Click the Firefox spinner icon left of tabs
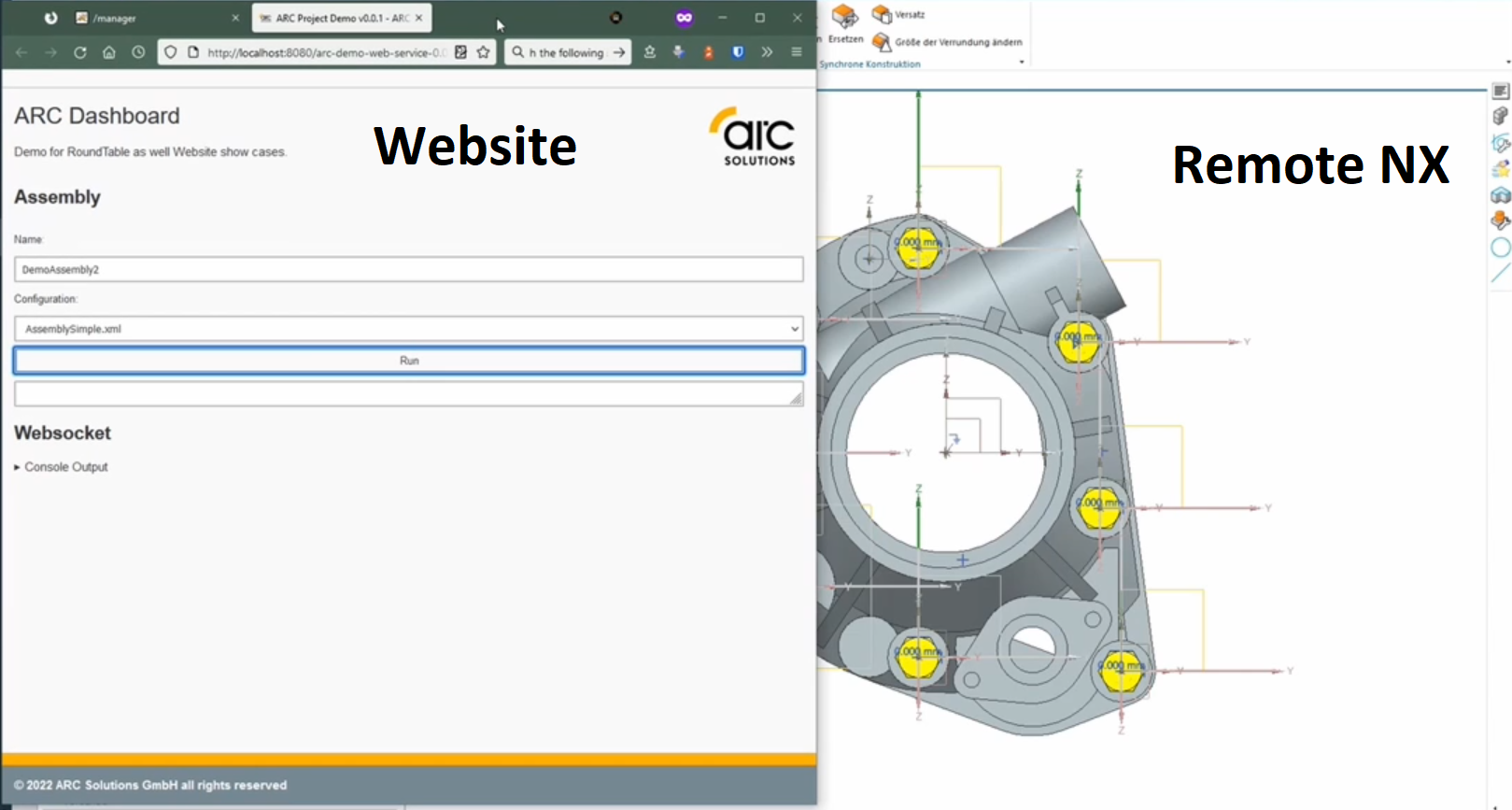The width and height of the screenshot is (1512, 810). point(50,18)
